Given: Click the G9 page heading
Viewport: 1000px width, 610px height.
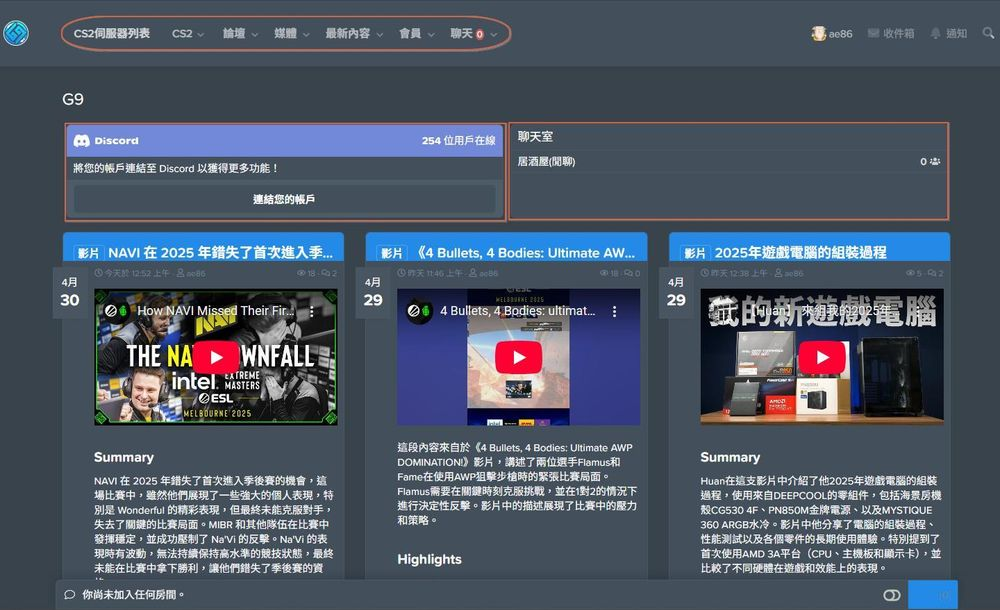Looking at the screenshot, I should [73, 99].
